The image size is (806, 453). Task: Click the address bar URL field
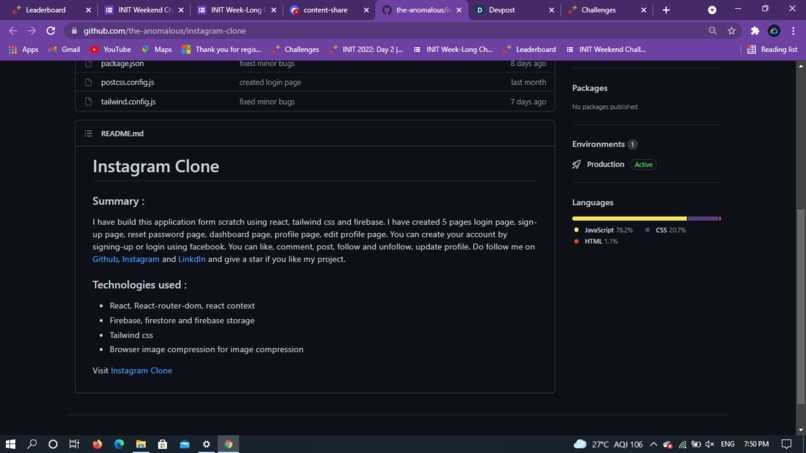click(386, 31)
